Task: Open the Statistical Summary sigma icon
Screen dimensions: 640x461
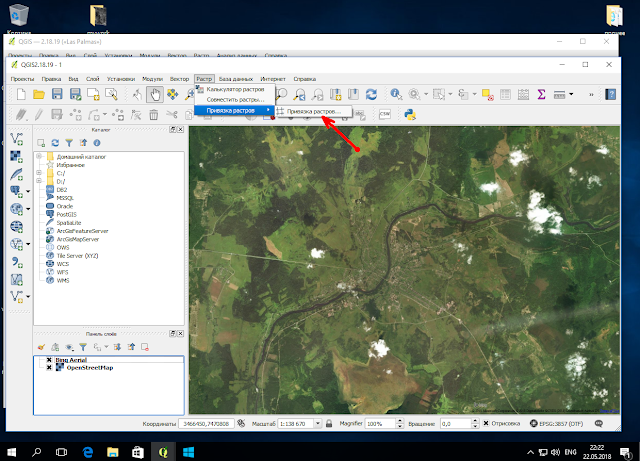Action: coord(541,94)
